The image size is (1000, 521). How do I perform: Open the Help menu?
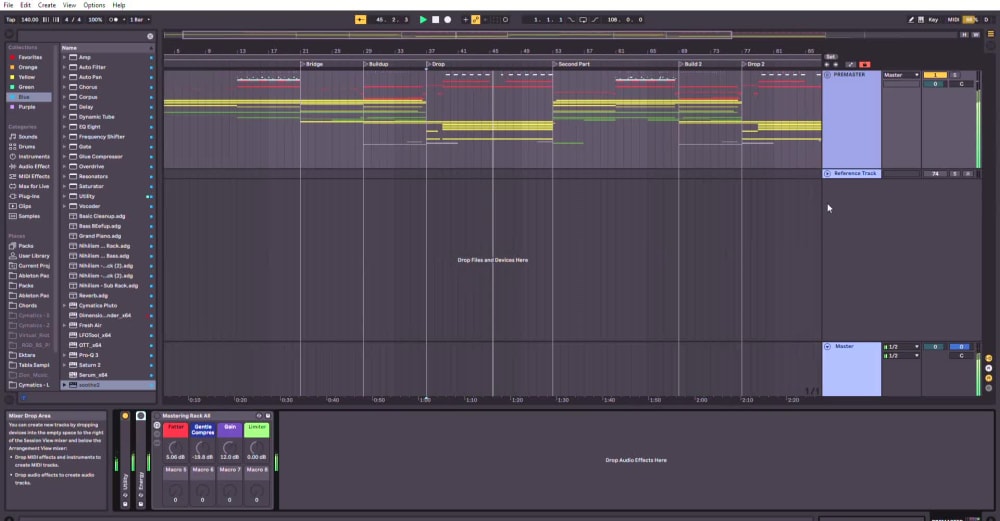119,5
